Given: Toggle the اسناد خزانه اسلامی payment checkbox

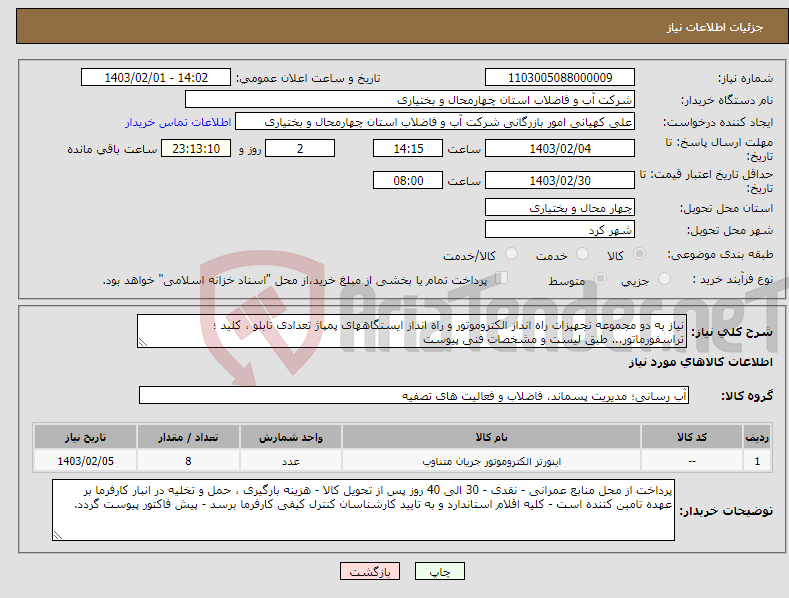Looking at the screenshot, I should click(502, 278).
